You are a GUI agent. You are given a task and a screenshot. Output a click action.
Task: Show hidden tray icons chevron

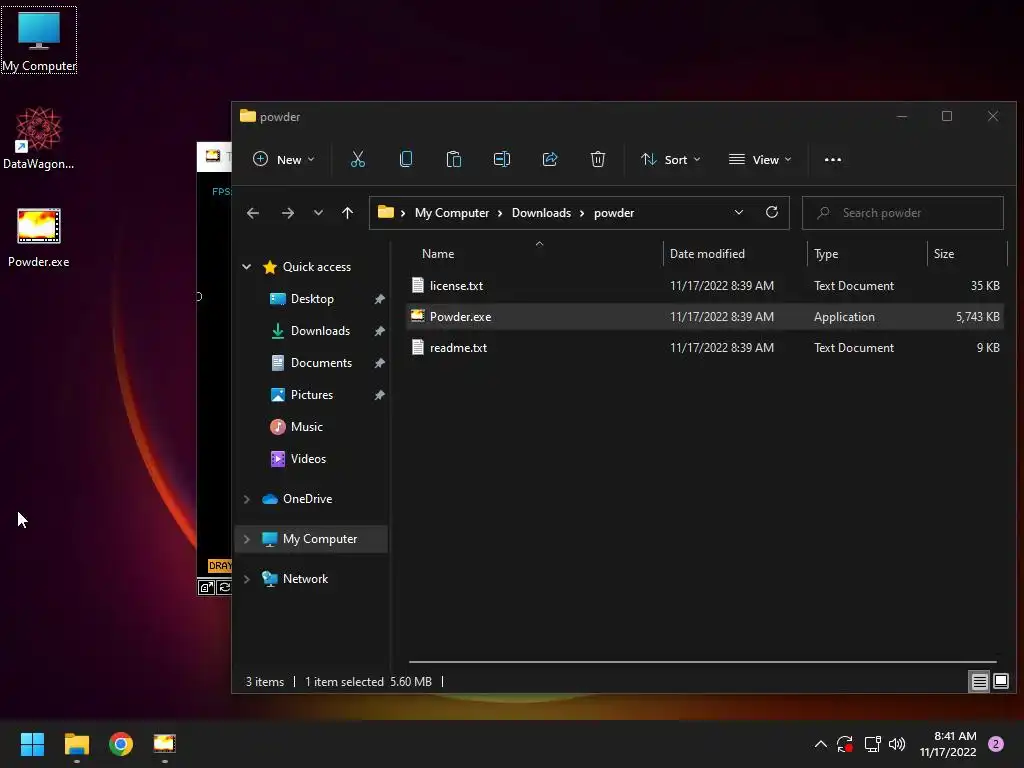821,744
